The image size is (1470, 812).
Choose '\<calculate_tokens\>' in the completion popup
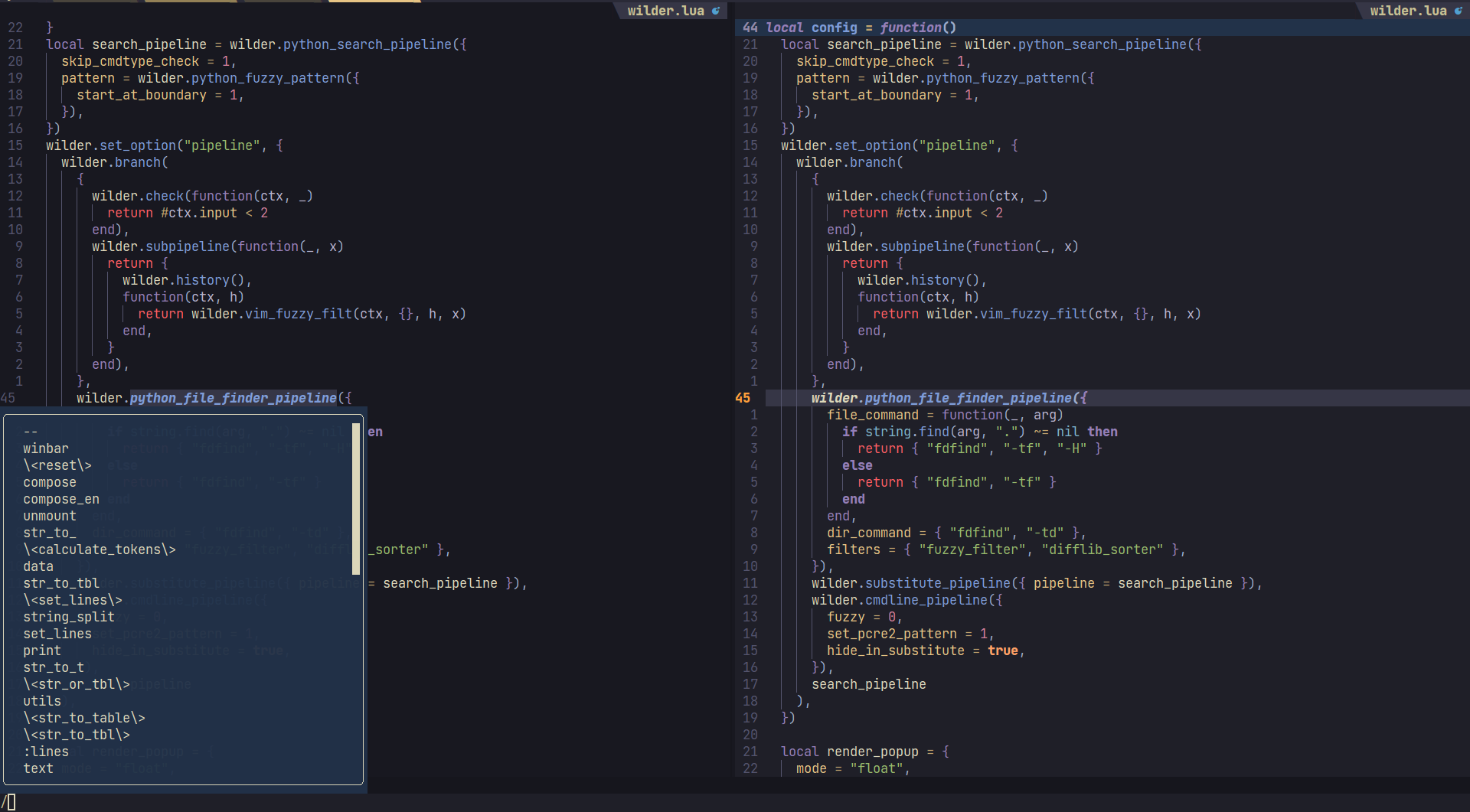[100, 549]
